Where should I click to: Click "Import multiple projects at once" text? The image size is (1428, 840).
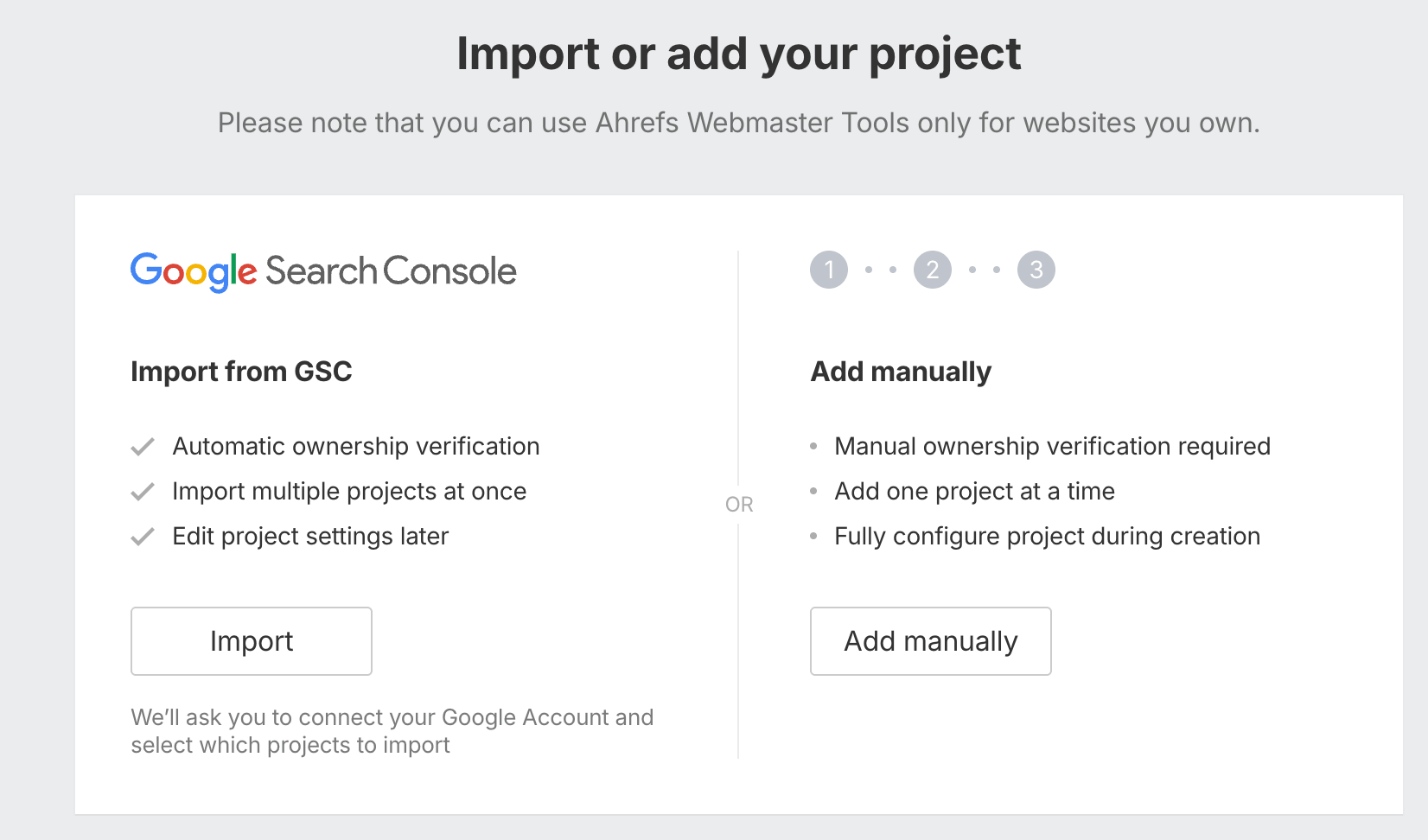tap(349, 492)
